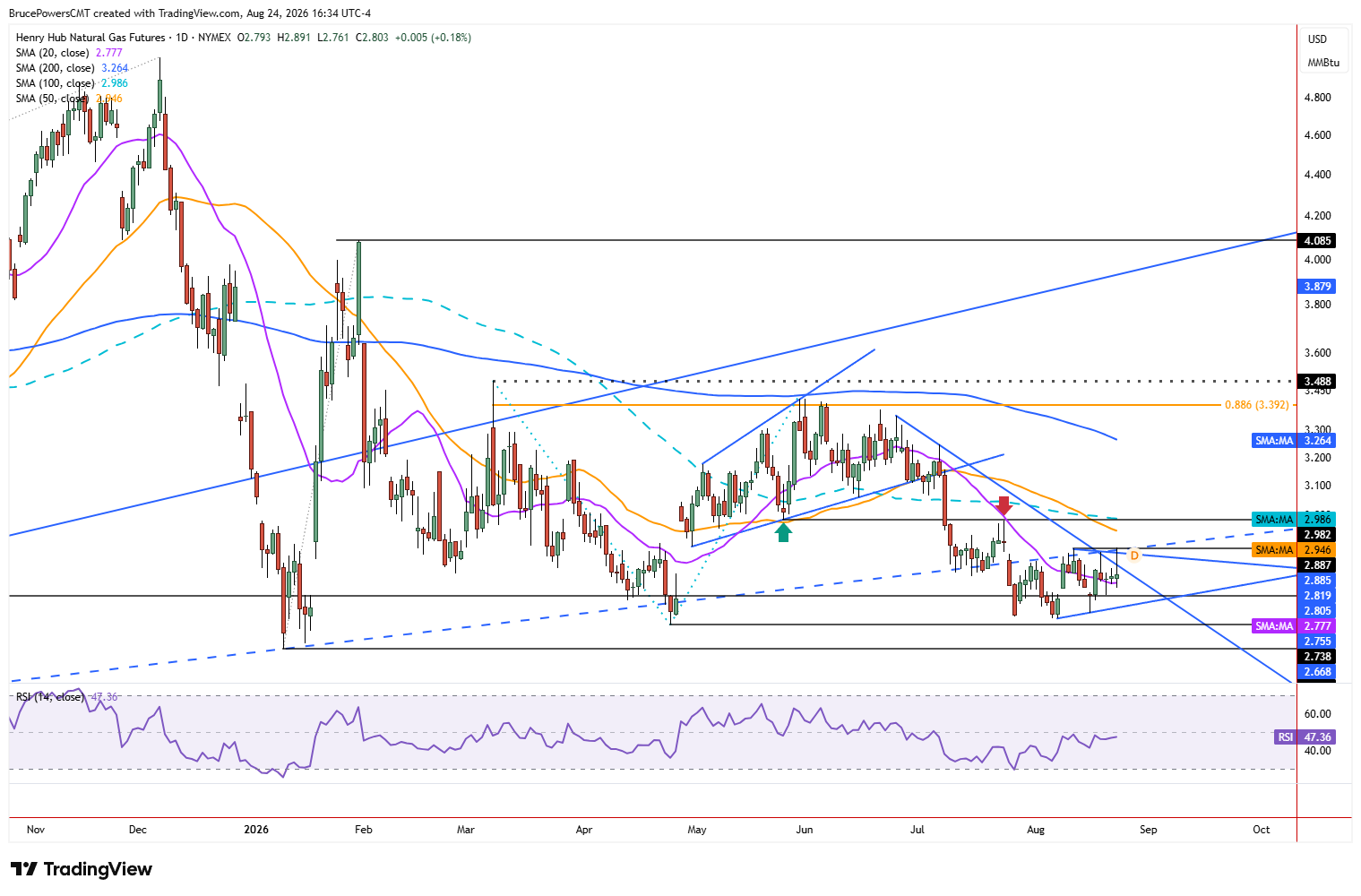Click the Oct label on the time axis
Viewport: 1361px width, 896px height.
[x=1262, y=830]
